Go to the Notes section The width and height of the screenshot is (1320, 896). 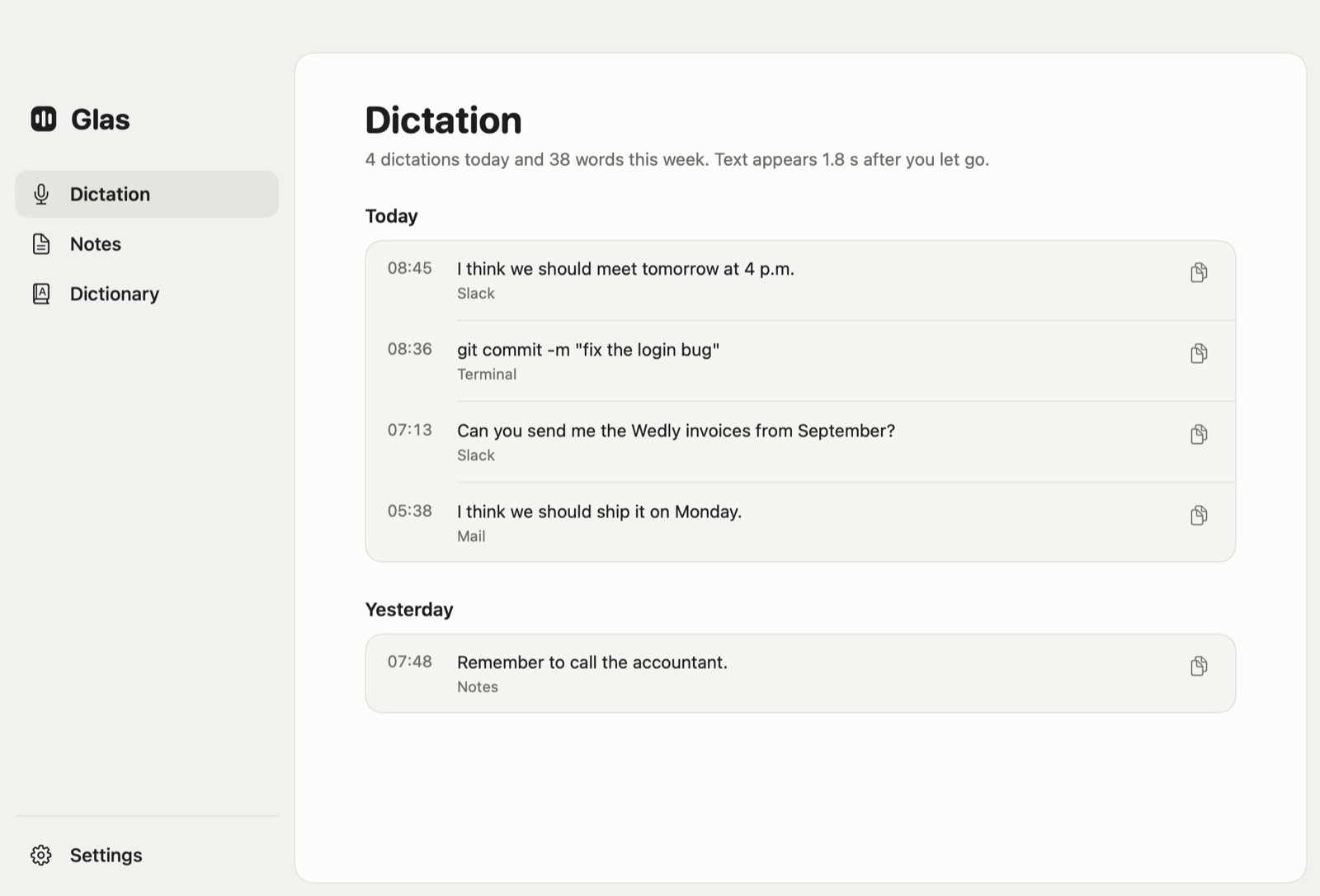tap(147, 244)
